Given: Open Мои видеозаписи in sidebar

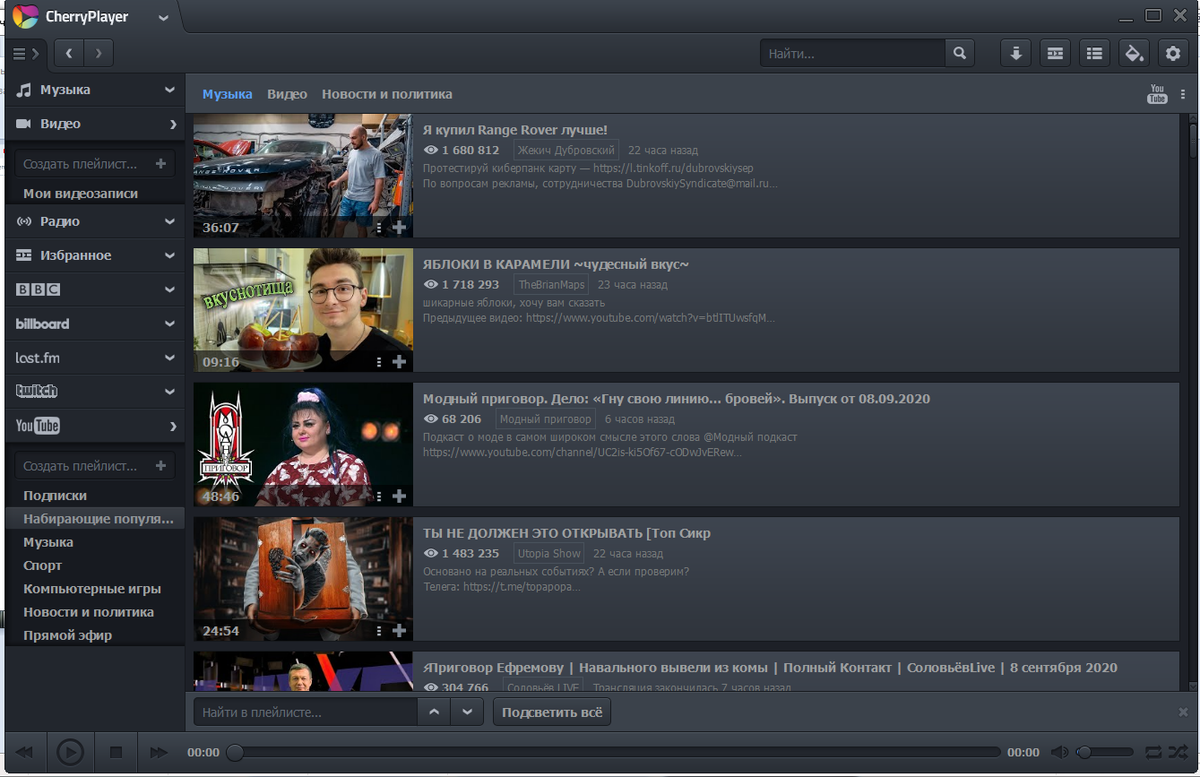Looking at the screenshot, I should point(81,194).
